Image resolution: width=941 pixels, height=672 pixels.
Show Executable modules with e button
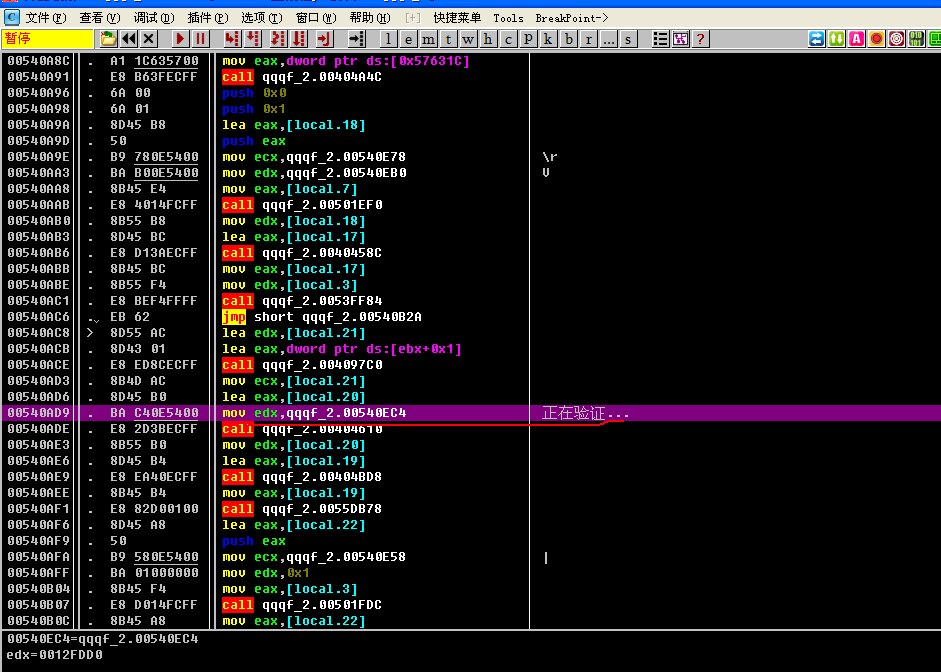(409, 39)
